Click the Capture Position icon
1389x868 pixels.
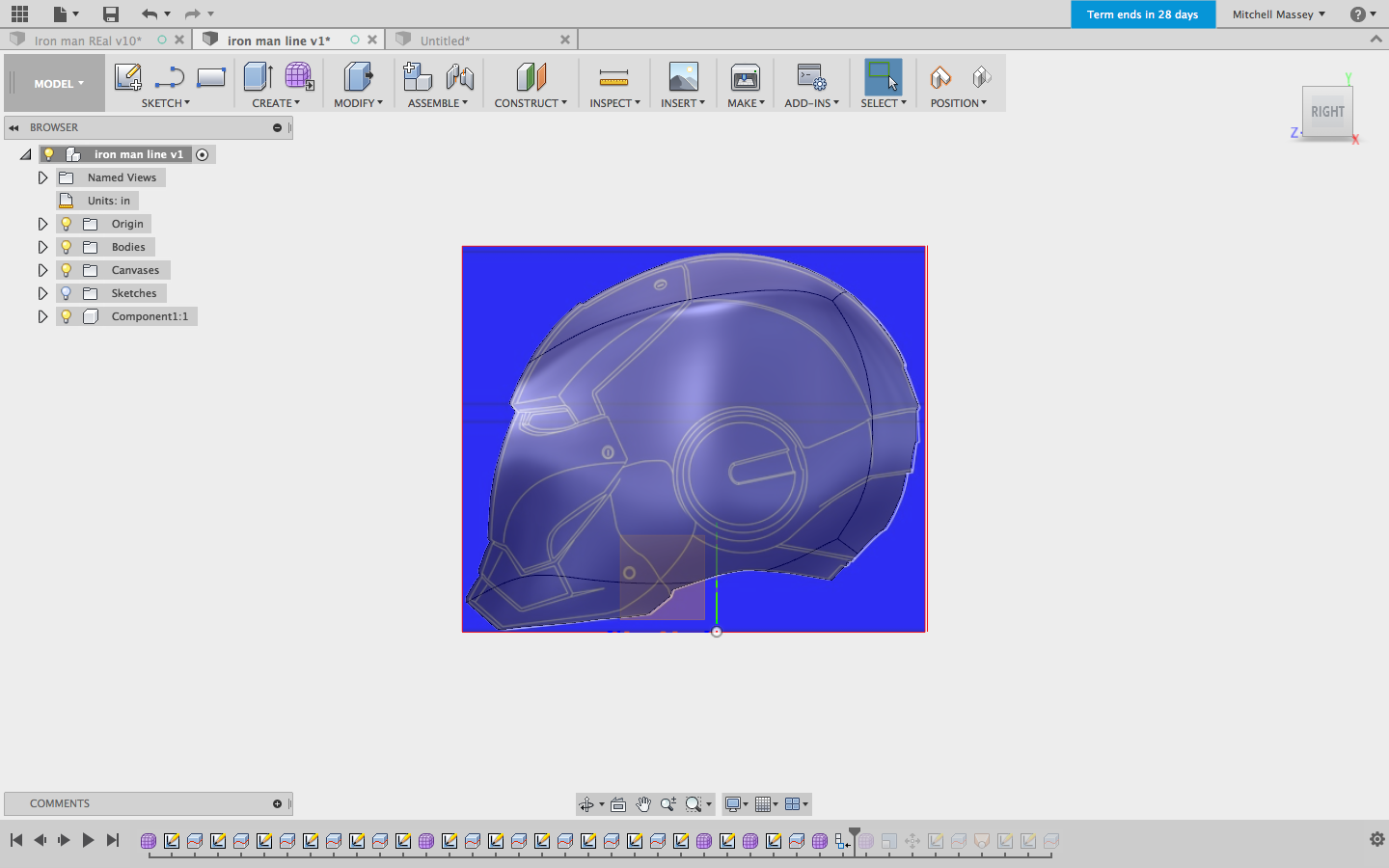point(940,76)
